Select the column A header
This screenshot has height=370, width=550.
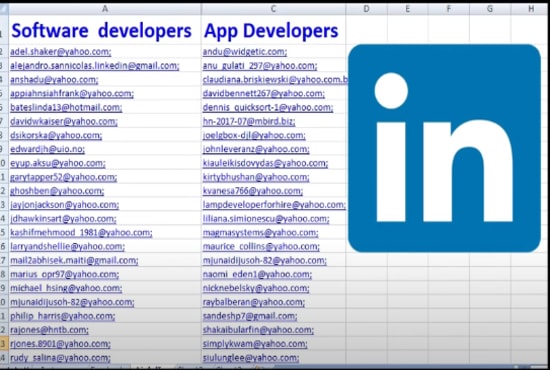(105, 9)
